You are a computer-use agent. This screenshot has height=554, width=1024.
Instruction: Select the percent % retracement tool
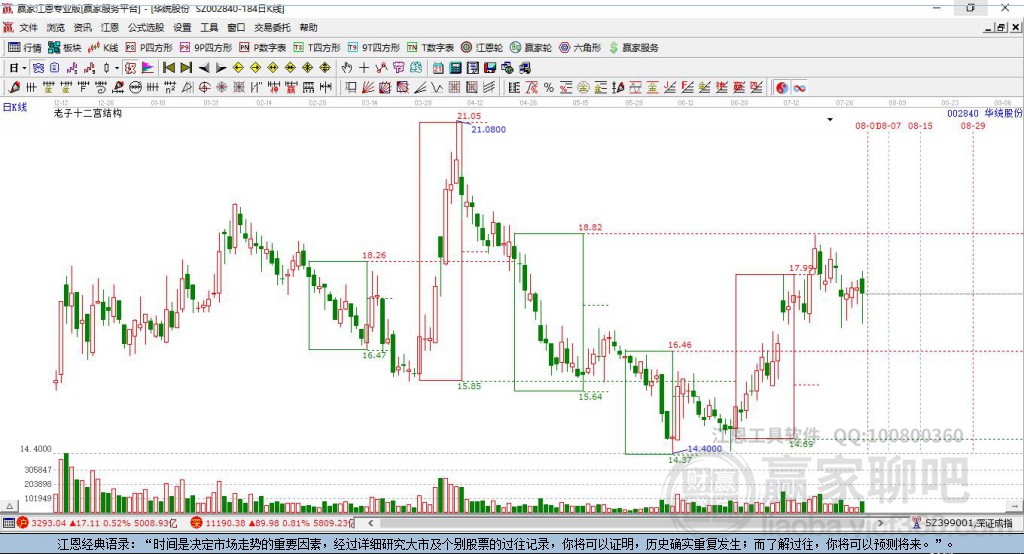point(549,88)
